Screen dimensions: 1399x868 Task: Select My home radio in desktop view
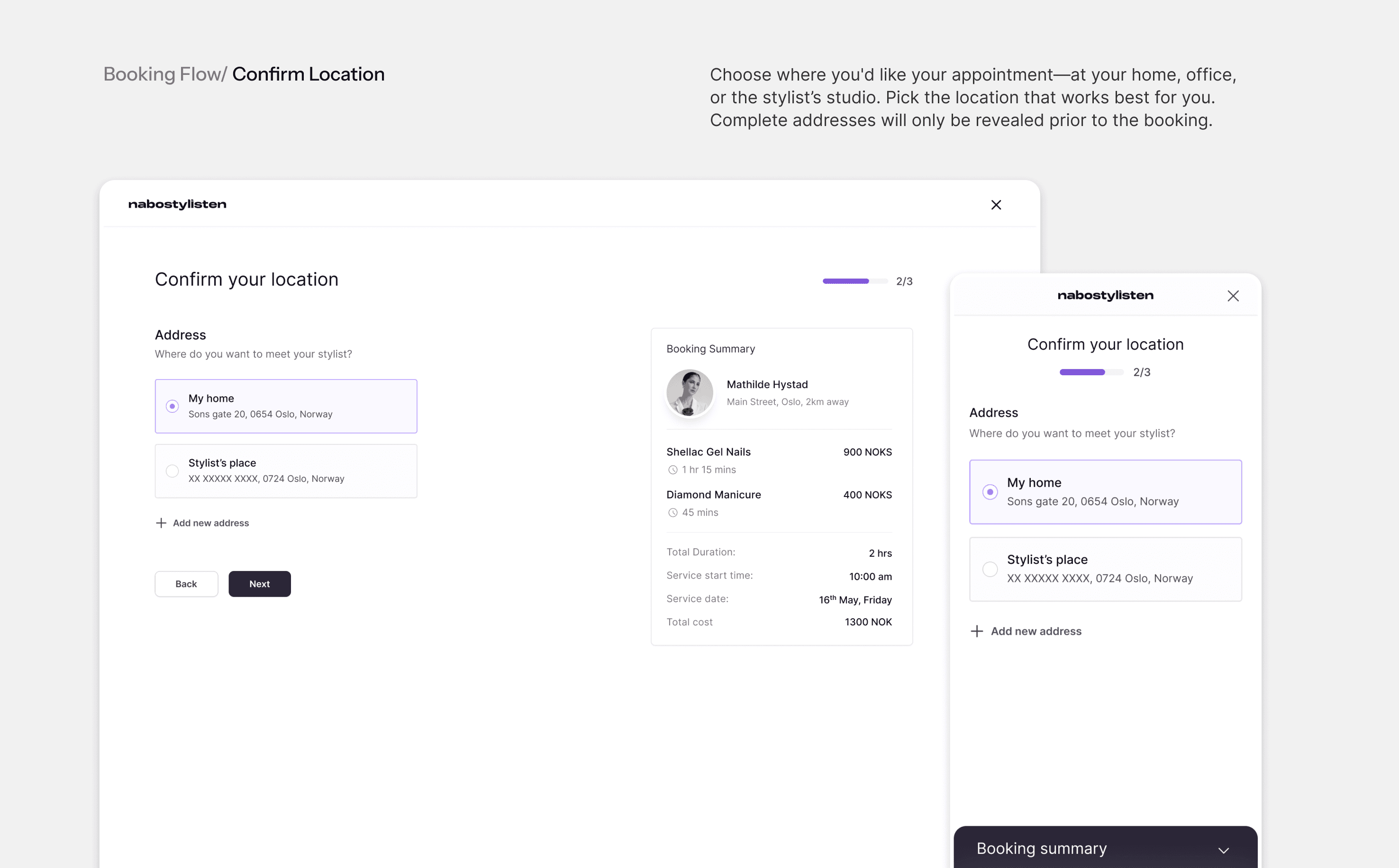(172, 407)
